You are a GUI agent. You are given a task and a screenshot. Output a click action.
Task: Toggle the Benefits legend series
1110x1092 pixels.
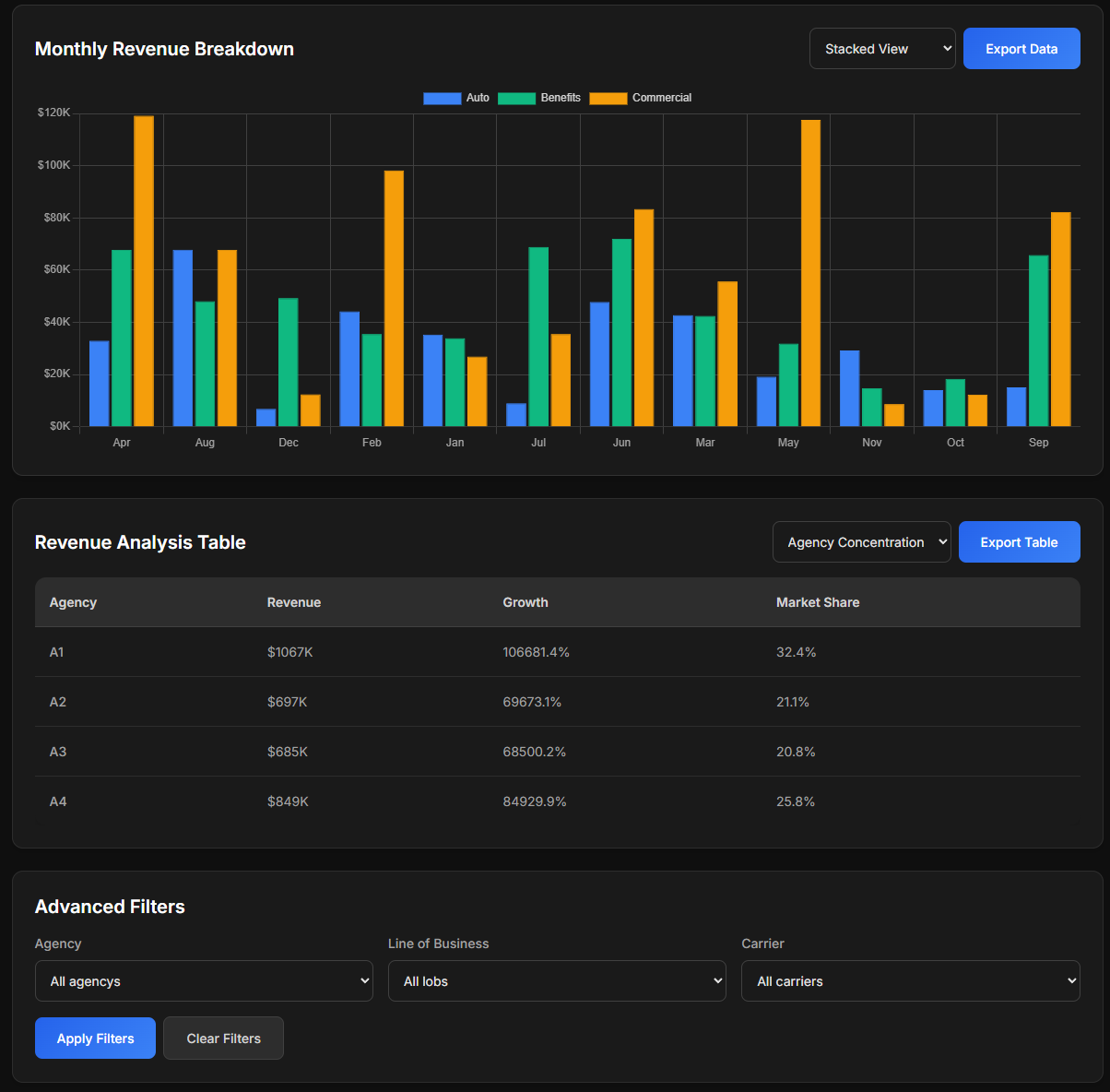(539, 98)
